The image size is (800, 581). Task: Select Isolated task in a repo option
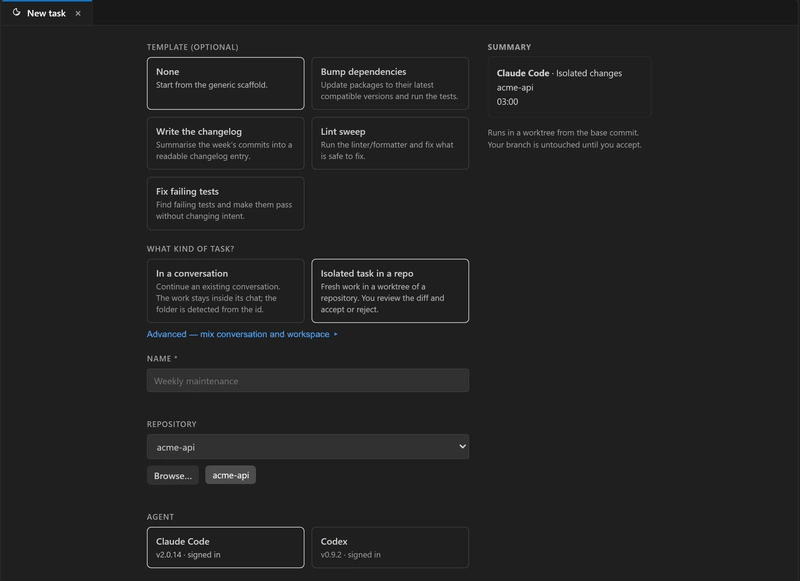[x=390, y=291]
